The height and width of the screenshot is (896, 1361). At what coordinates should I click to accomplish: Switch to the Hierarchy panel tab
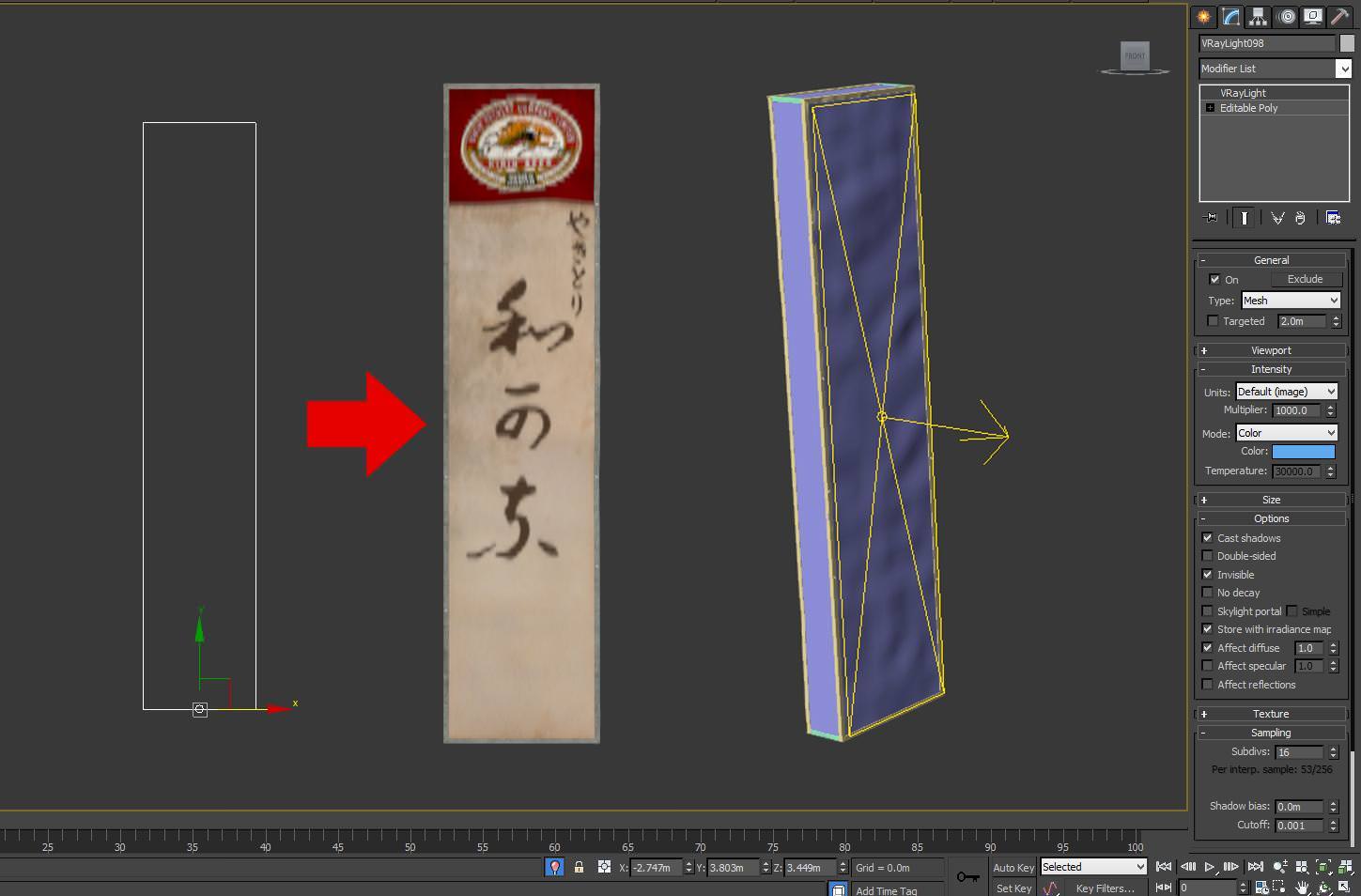point(1258,17)
